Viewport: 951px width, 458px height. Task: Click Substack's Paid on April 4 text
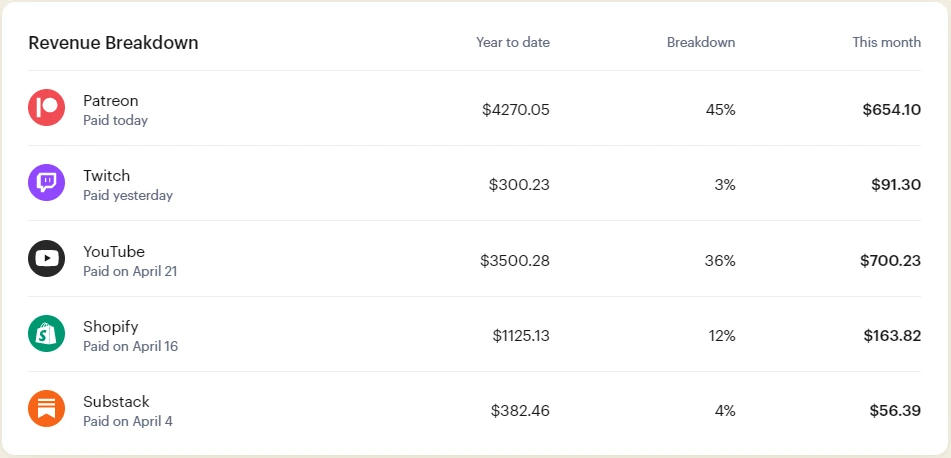[128, 421]
